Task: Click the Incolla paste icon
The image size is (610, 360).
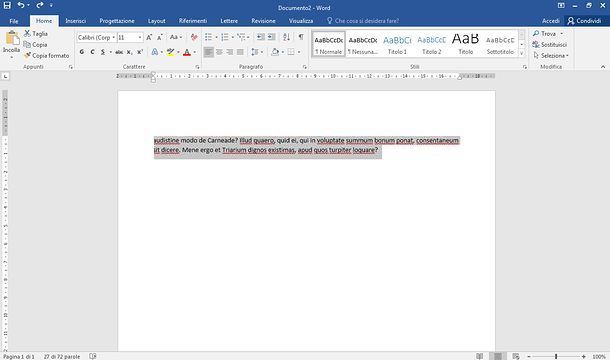Action: [12, 39]
